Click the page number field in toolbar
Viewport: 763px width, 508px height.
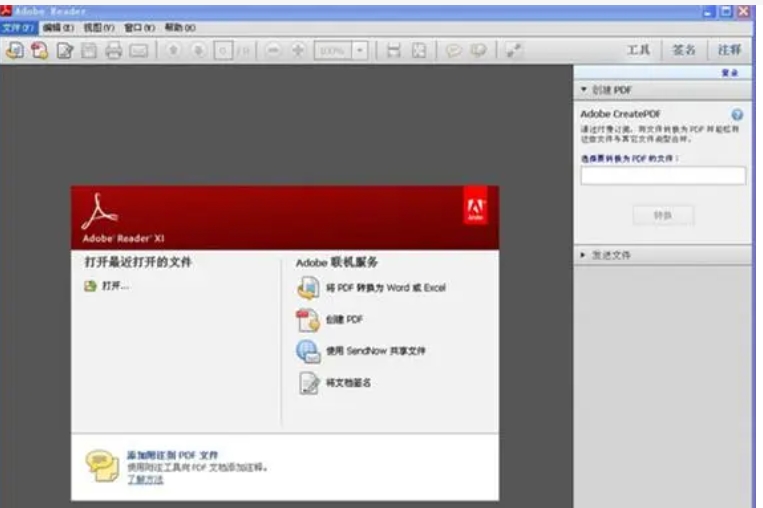click(x=223, y=51)
